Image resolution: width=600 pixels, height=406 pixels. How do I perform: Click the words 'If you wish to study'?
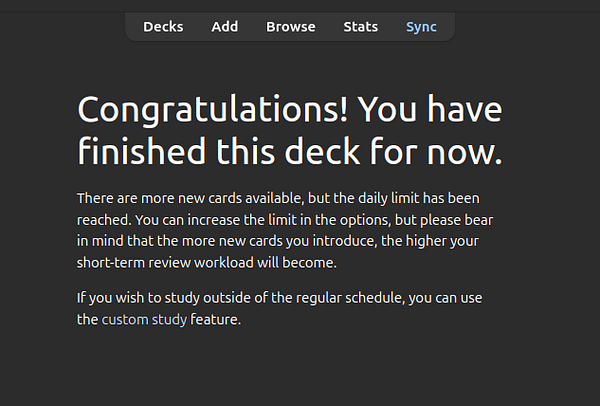pyautogui.click(x=142, y=298)
